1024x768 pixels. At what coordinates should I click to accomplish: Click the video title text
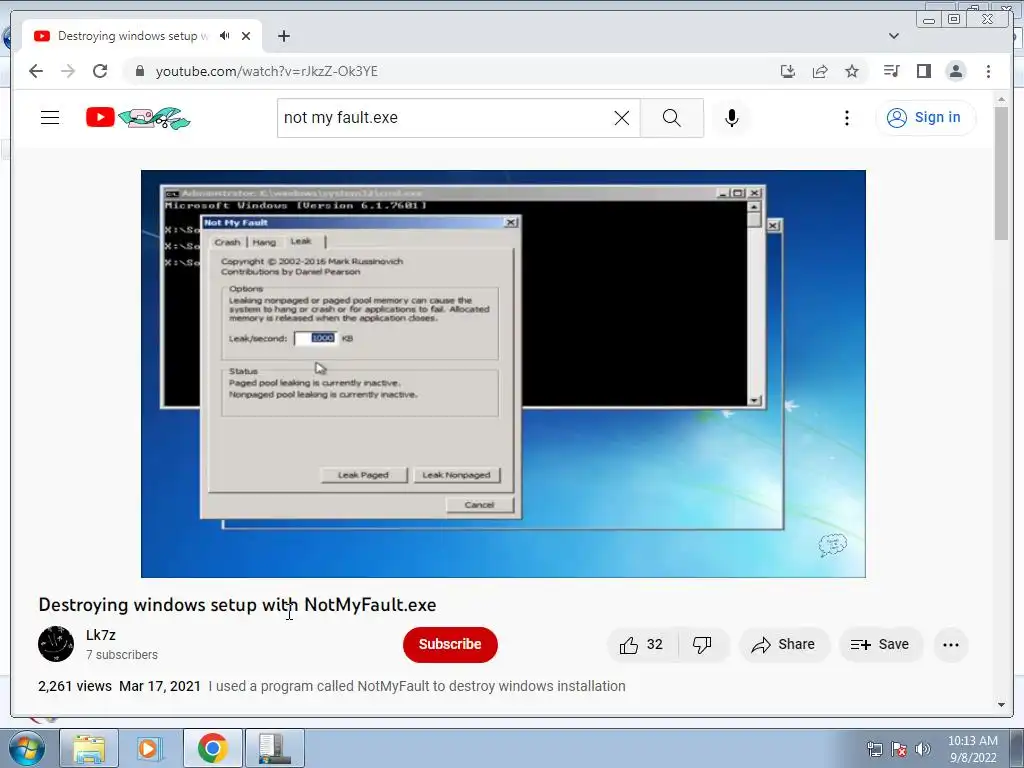tap(237, 605)
